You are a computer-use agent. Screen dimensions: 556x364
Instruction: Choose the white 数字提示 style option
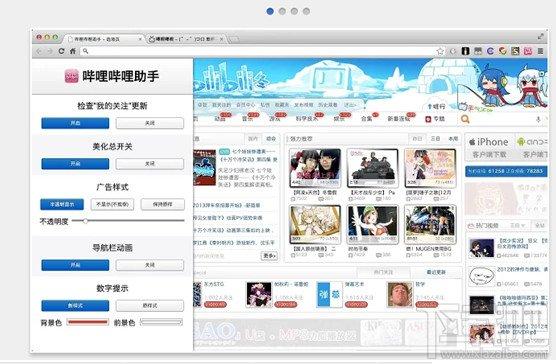coord(150,306)
